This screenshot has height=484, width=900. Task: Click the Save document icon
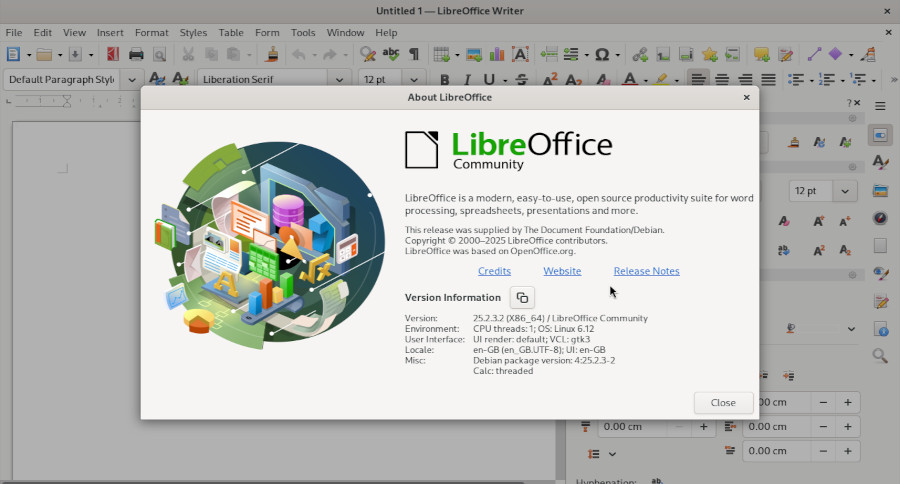pos(75,55)
